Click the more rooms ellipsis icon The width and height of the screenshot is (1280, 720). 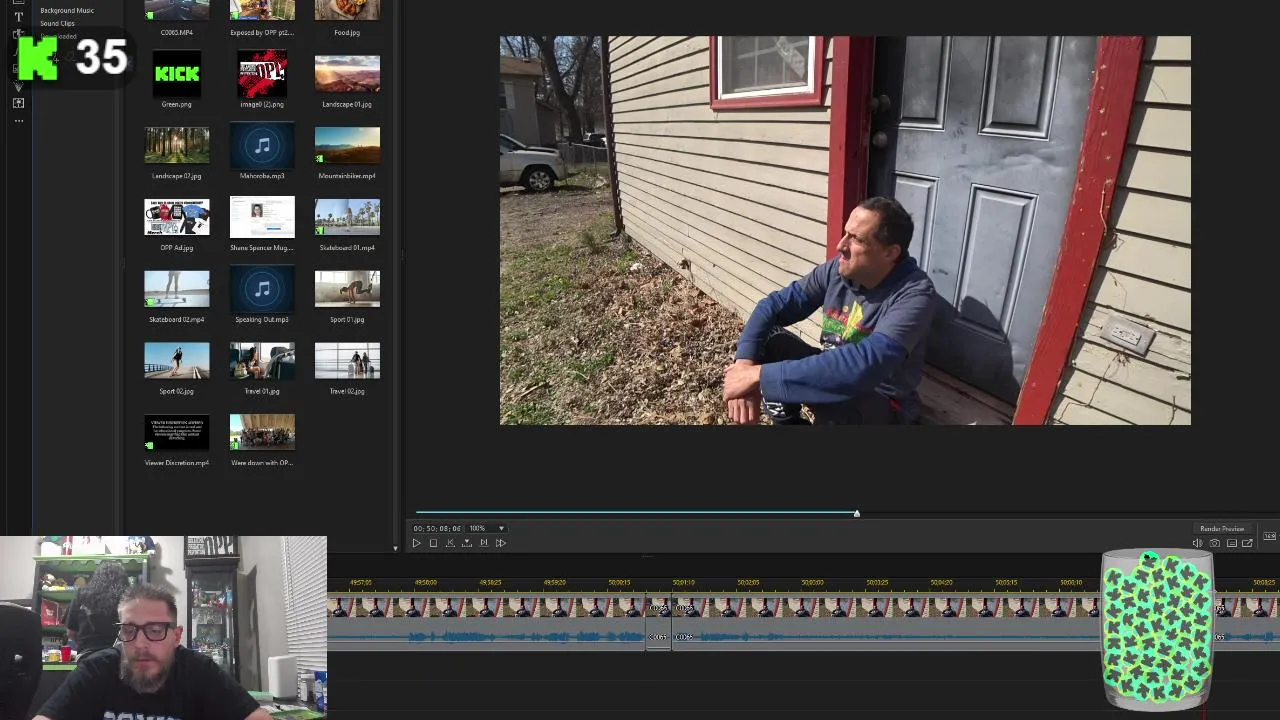pyautogui.click(x=18, y=121)
